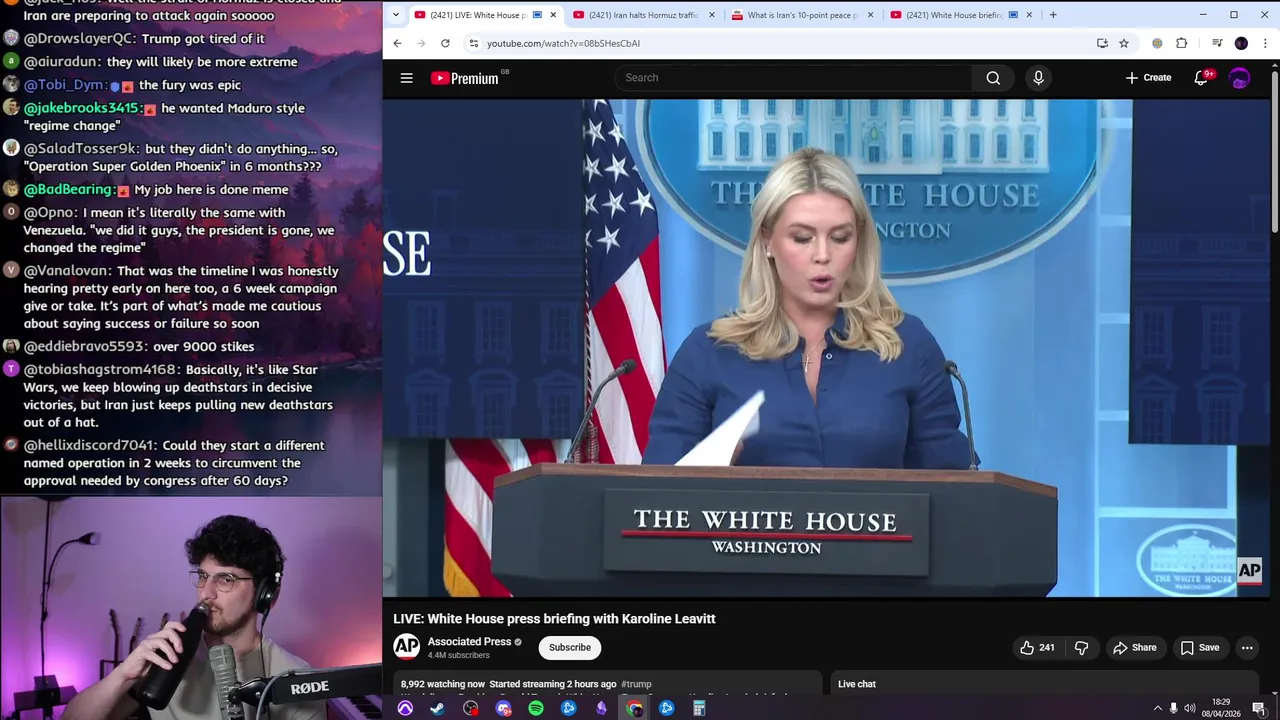This screenshot has width=1280, height=720.
Task: Open the Windows notification center icon
Action: pyautogui.click(x=1259, y=708)
